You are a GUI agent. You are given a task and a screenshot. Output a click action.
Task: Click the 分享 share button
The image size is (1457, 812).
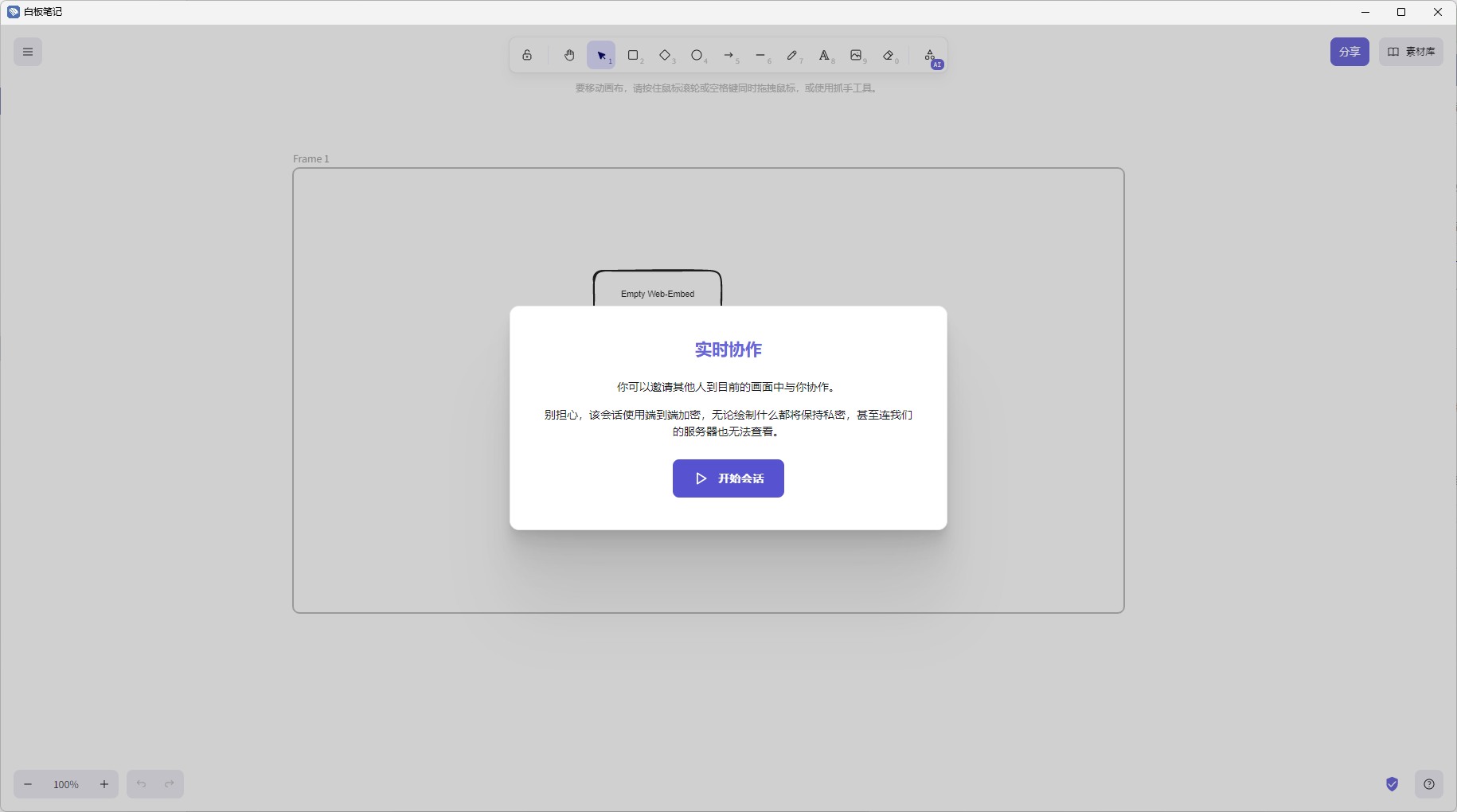coord(1350,52)
